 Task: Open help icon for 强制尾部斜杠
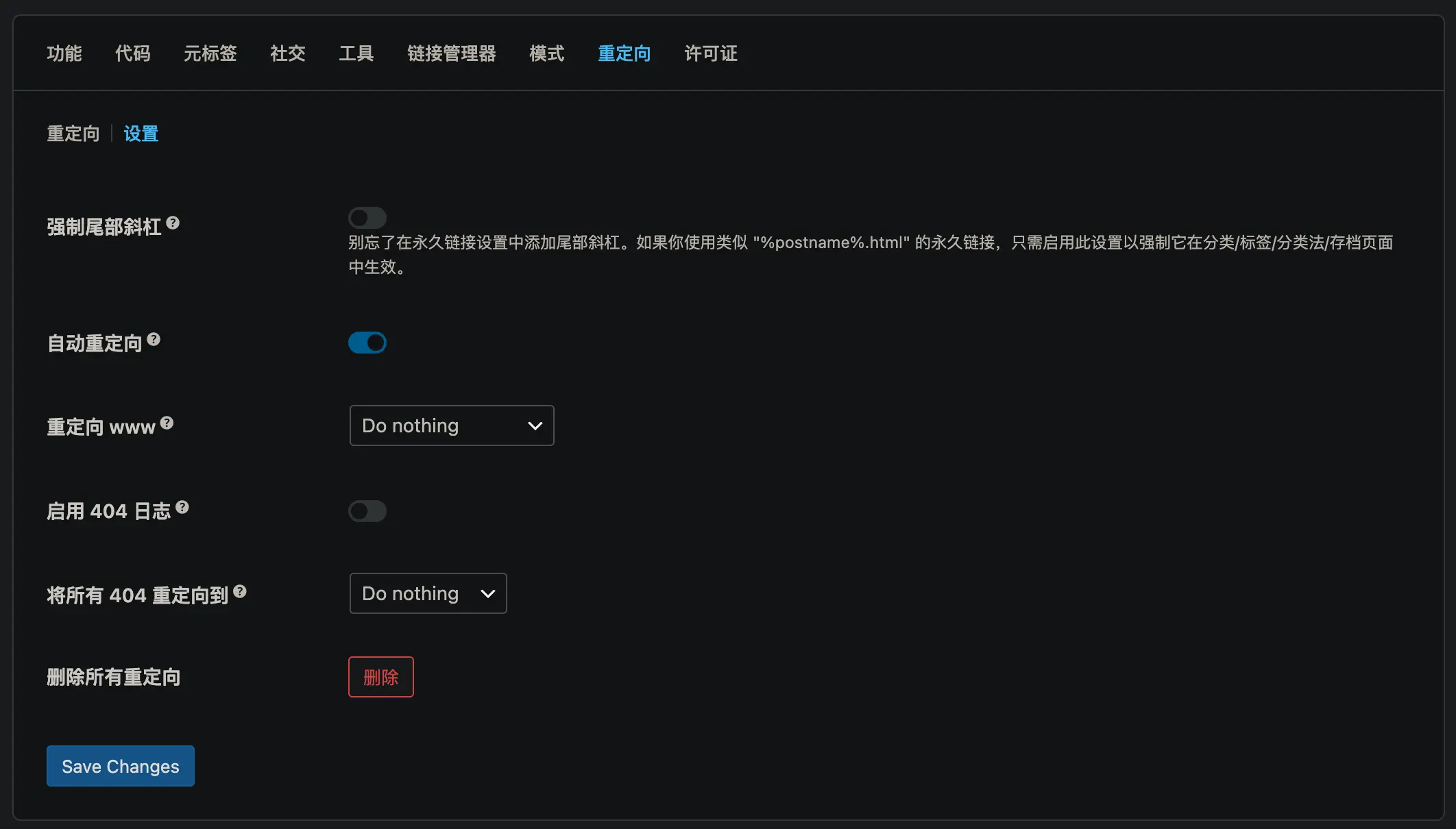click(173, 223)
